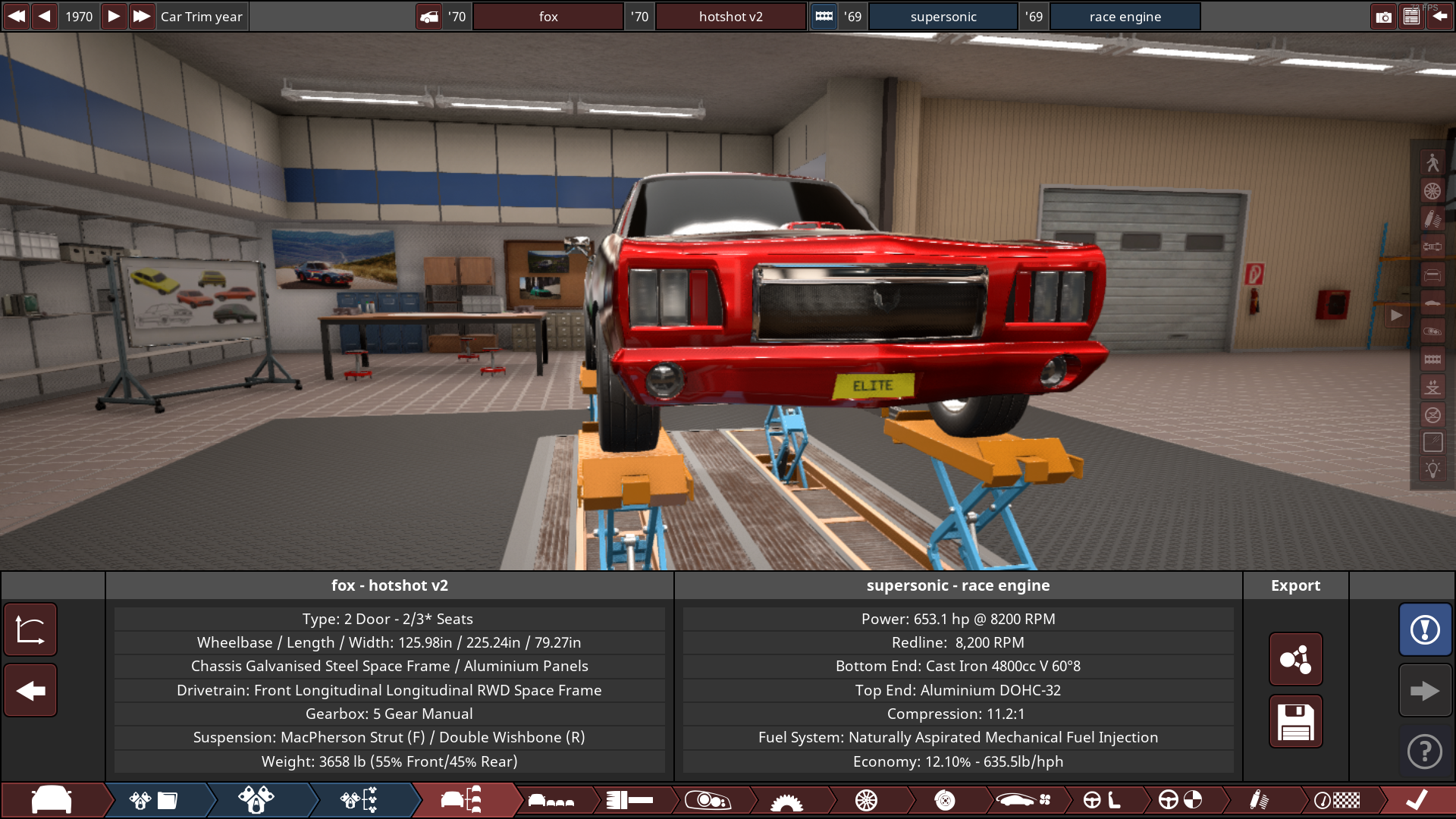Open the wheels and tires tab
1456x819 pixels.
coord(866,800)
